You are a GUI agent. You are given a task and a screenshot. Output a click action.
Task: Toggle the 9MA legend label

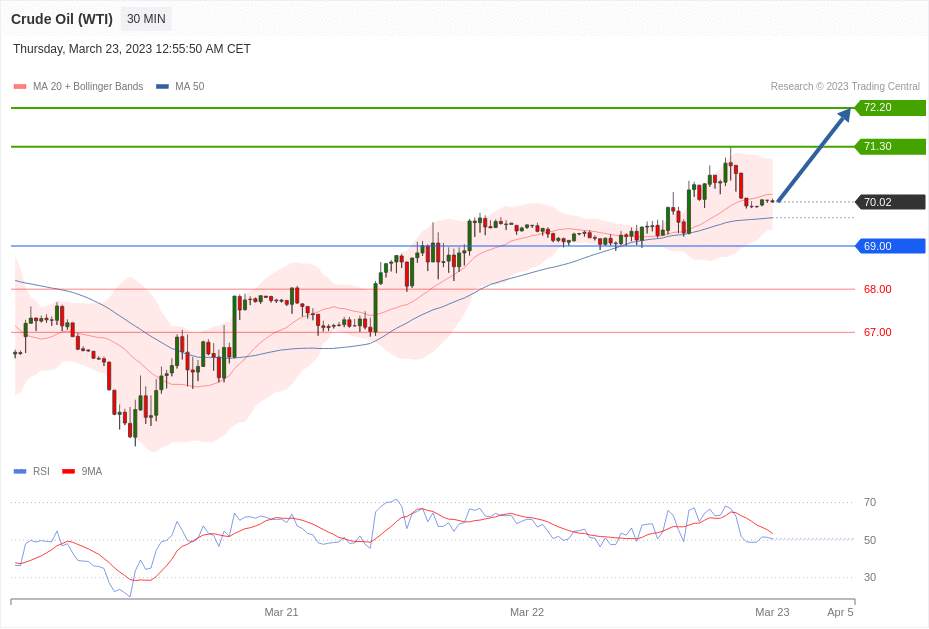(92, 471)
